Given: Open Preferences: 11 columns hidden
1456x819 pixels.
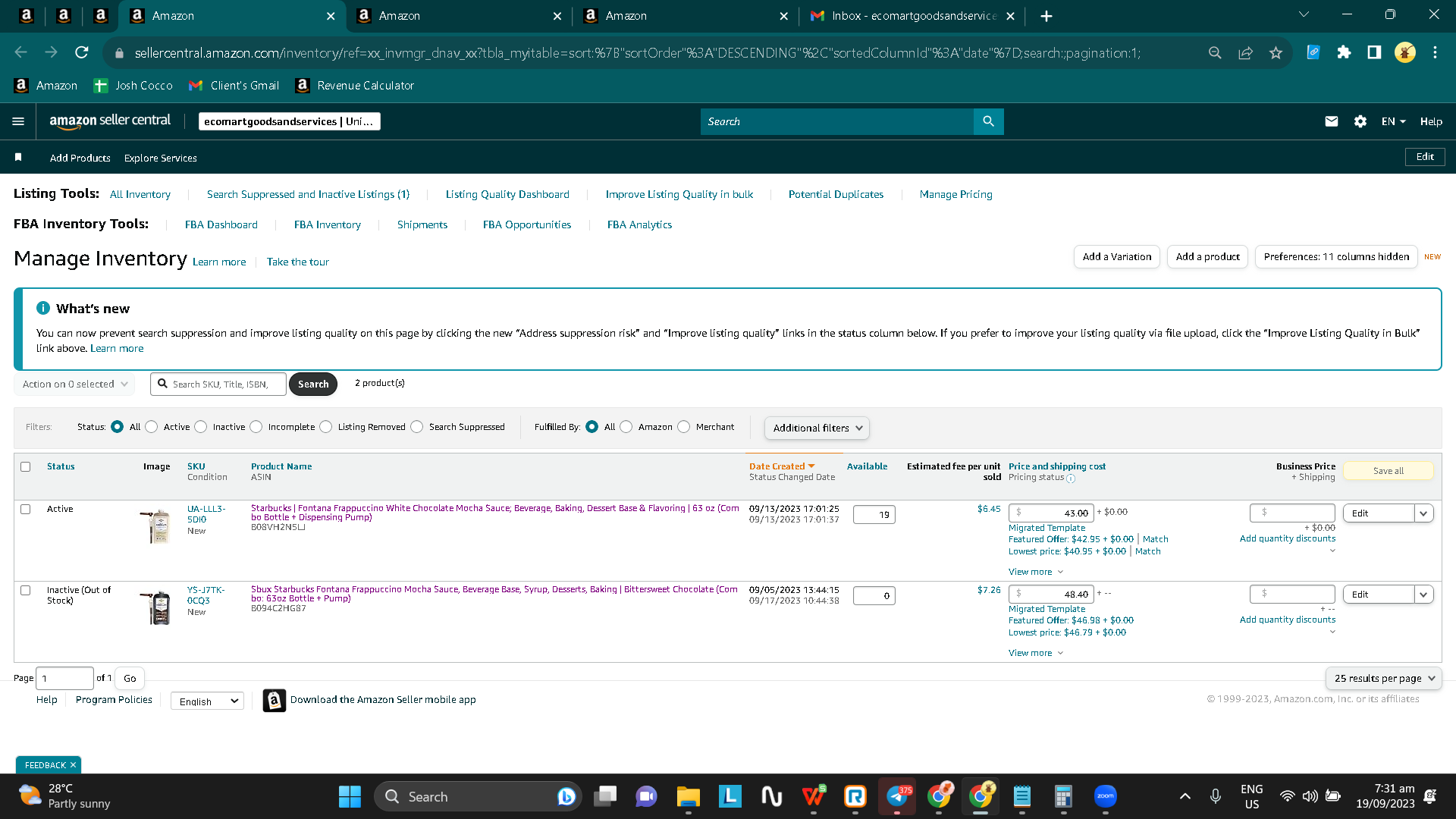Looking at the screenshot, I should click(1336, 257).
